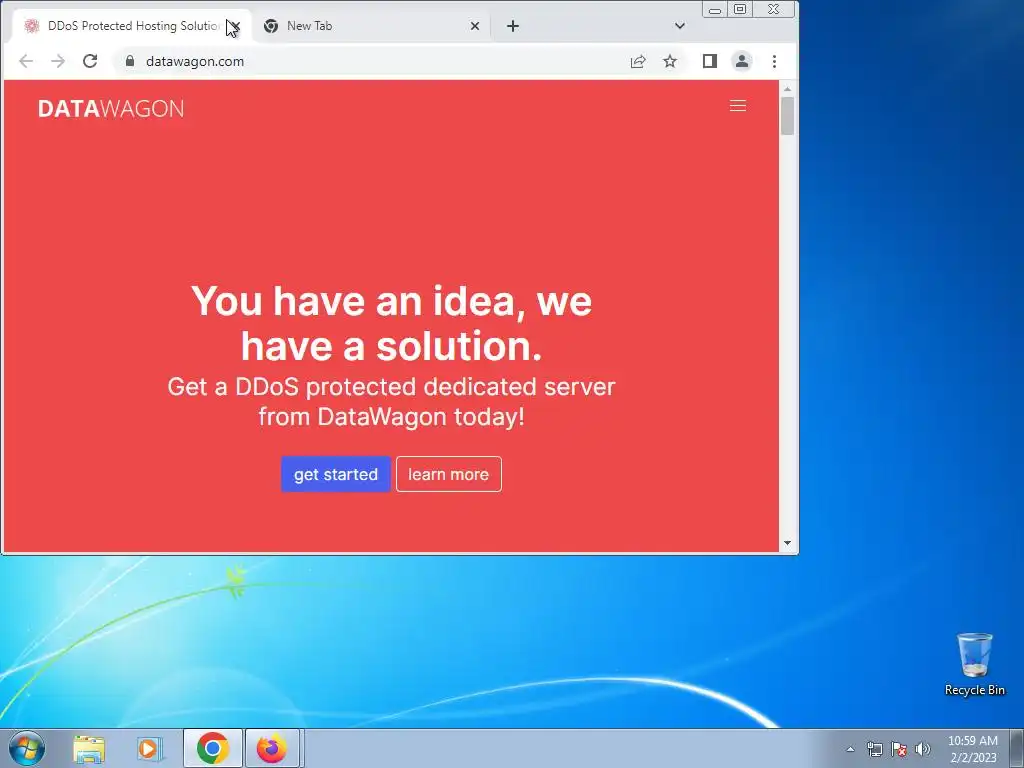The height and width of the screenshot is (768, 1024).
Task: Show hidden system tray icons
Action: pyautogui.click(x=850, y=749)
